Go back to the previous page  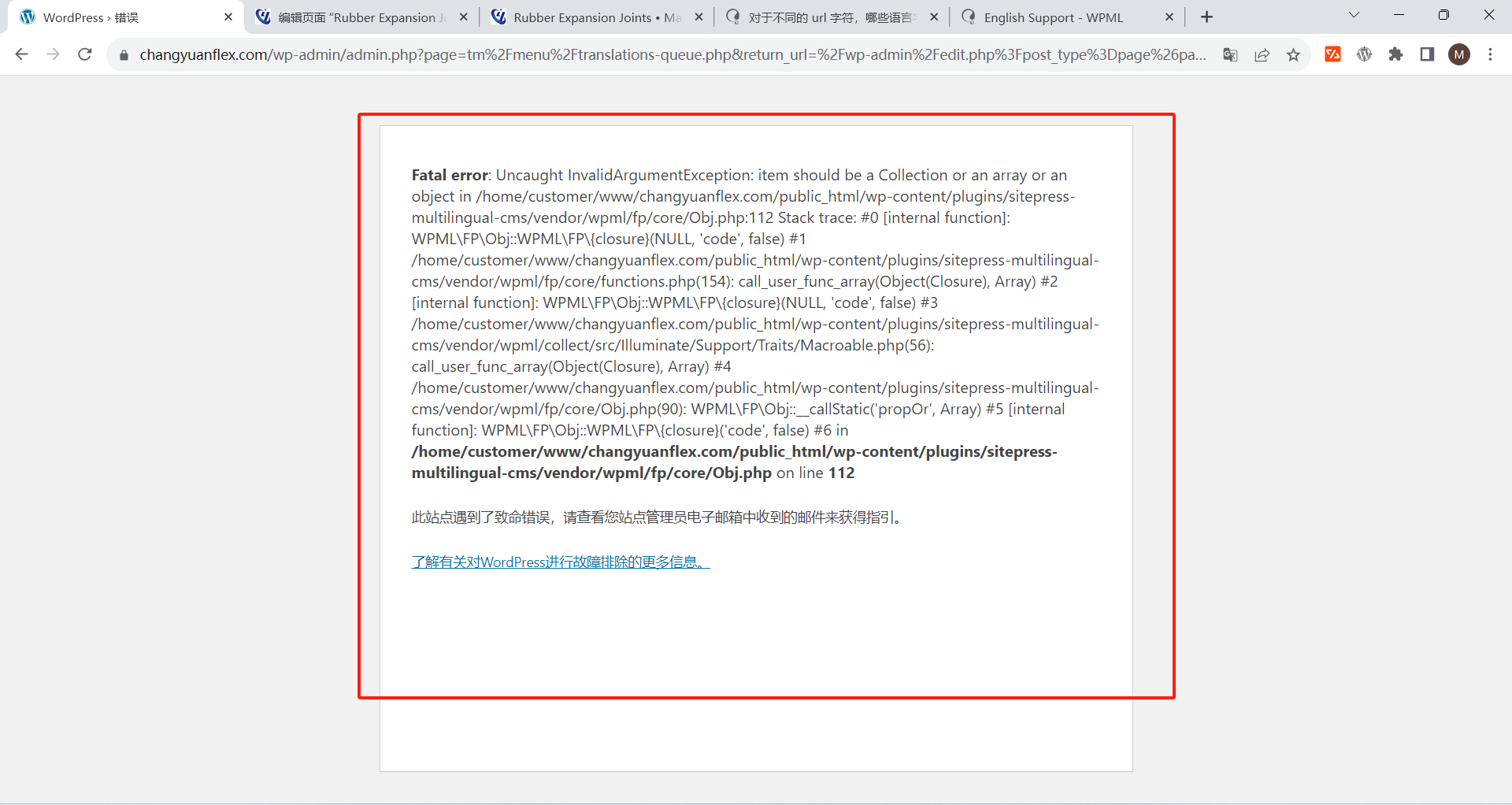[22, 54]
